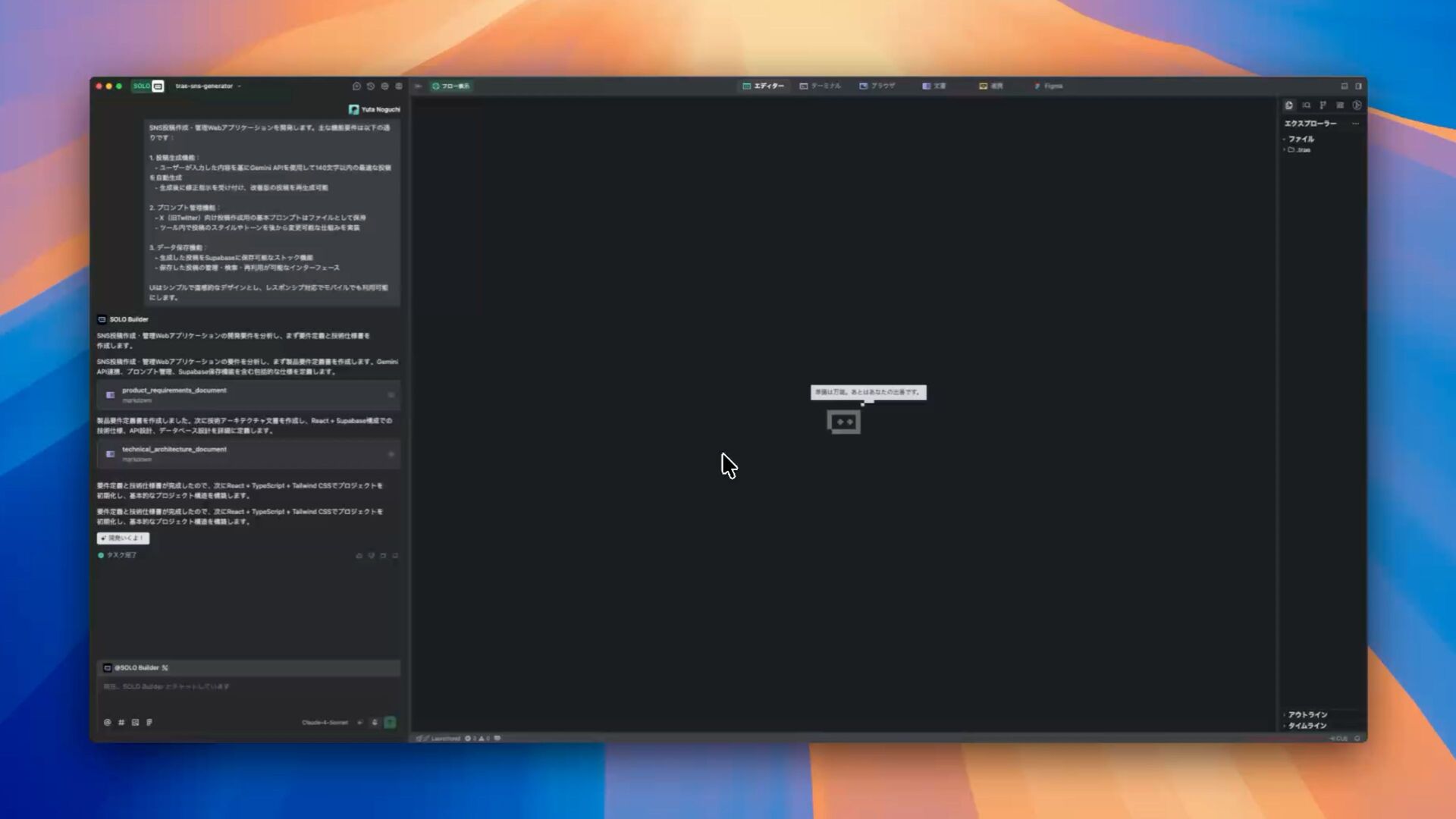Screen dimensions: 1456x819
Task: Expand the .trae folder in explorer
Action: point(1299,150)
